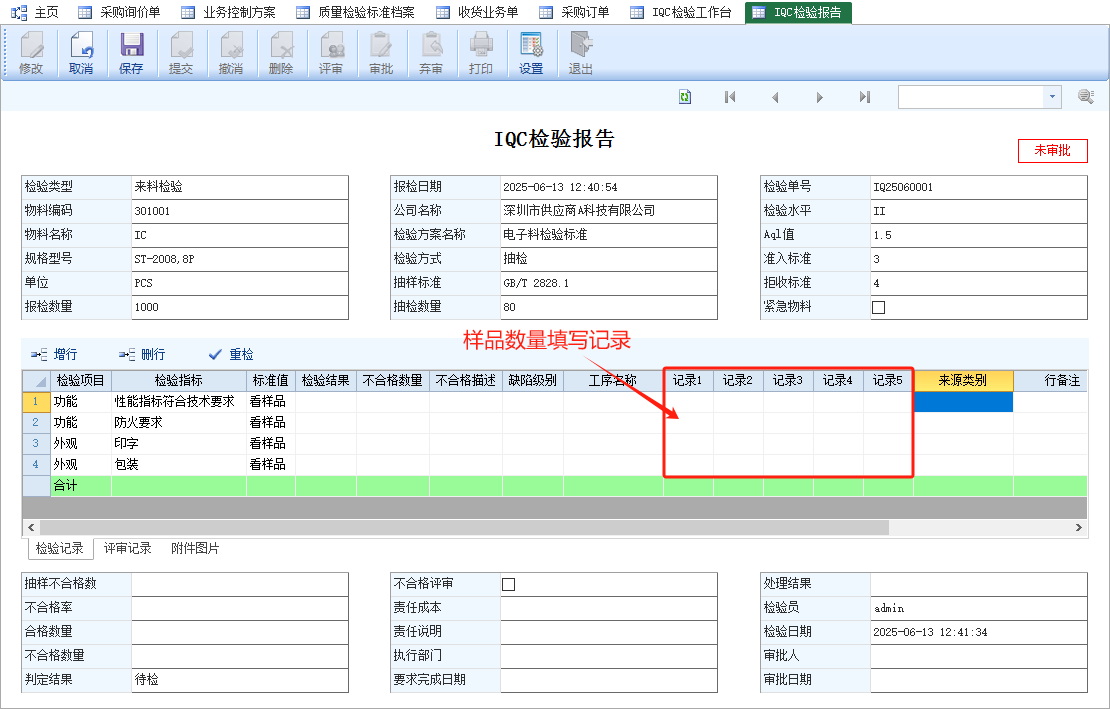This screenshot has height=709, width=1110.
Task: Click the 提交 submit icon
Action: coord(181,53)
